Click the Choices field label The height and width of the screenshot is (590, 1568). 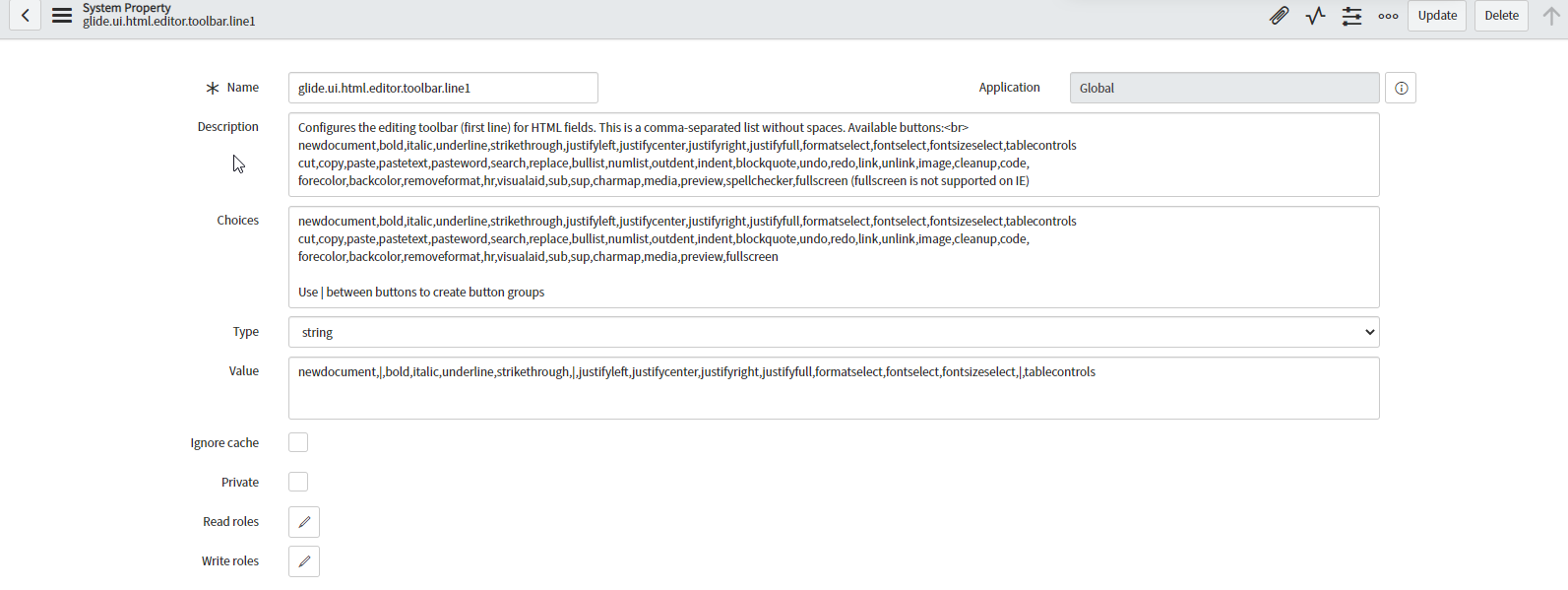tap(237, 221)
